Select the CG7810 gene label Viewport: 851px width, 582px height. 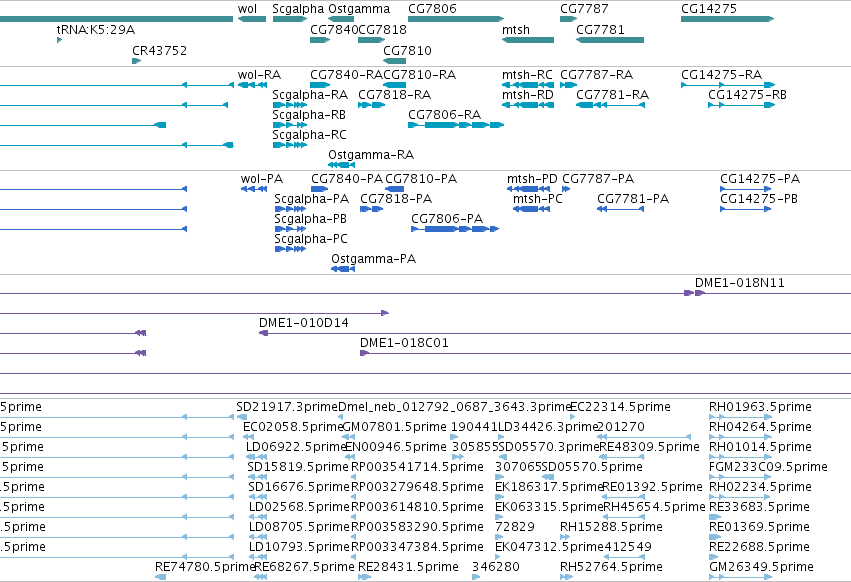pos(407,50)
